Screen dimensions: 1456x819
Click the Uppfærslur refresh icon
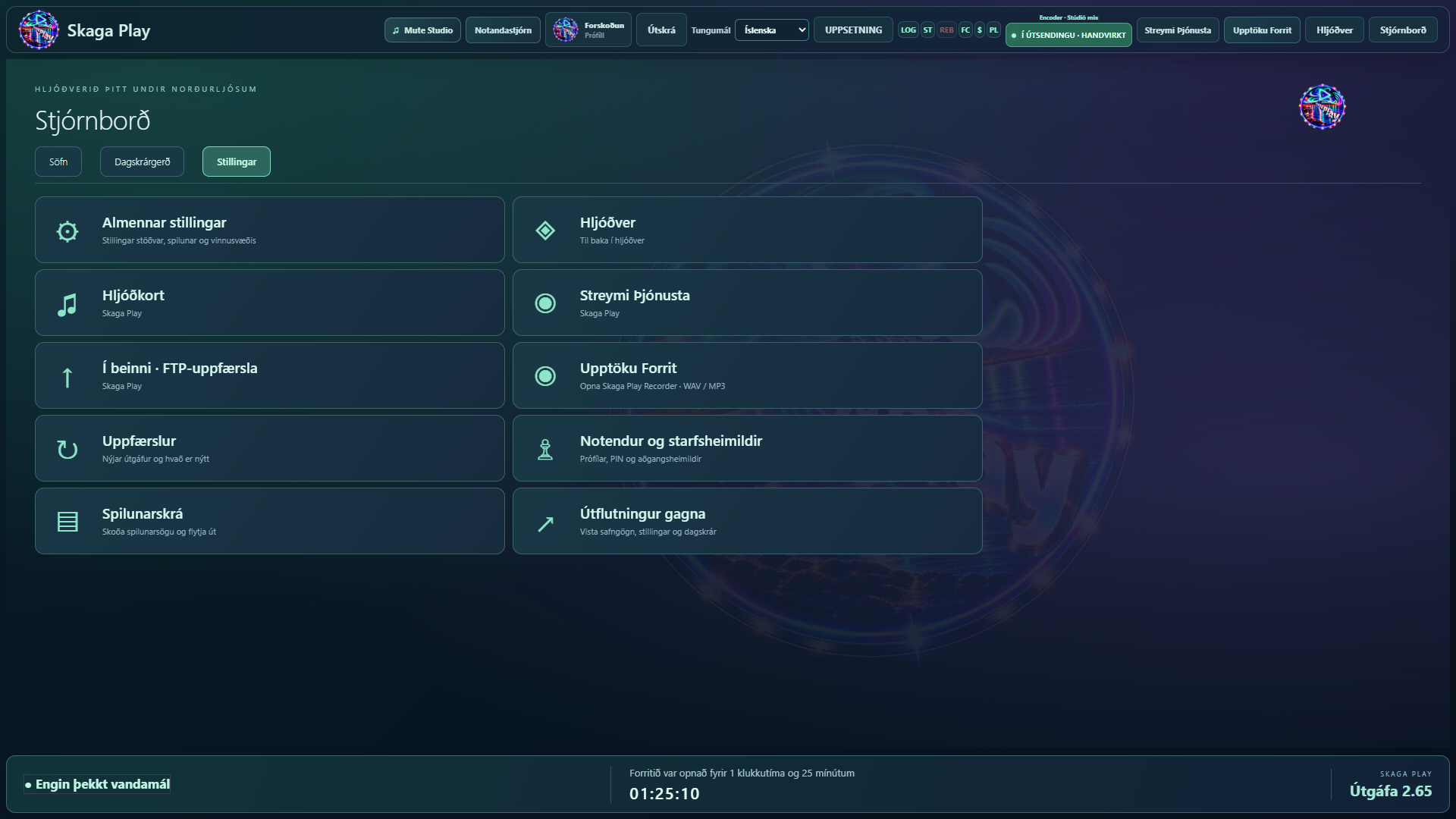(67, 450)
